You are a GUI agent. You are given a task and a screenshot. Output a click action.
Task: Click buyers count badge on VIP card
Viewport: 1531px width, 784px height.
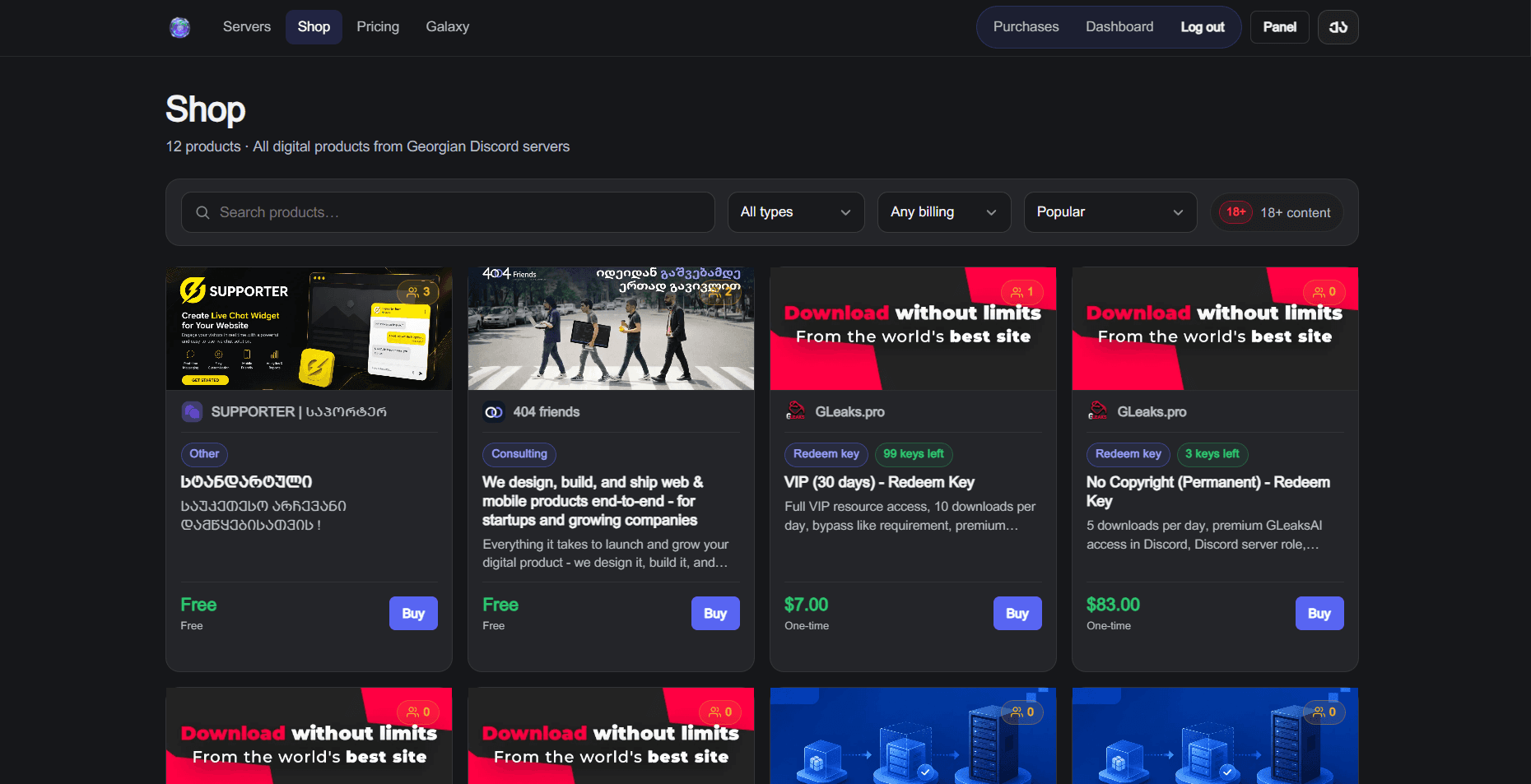point(1022,292)
